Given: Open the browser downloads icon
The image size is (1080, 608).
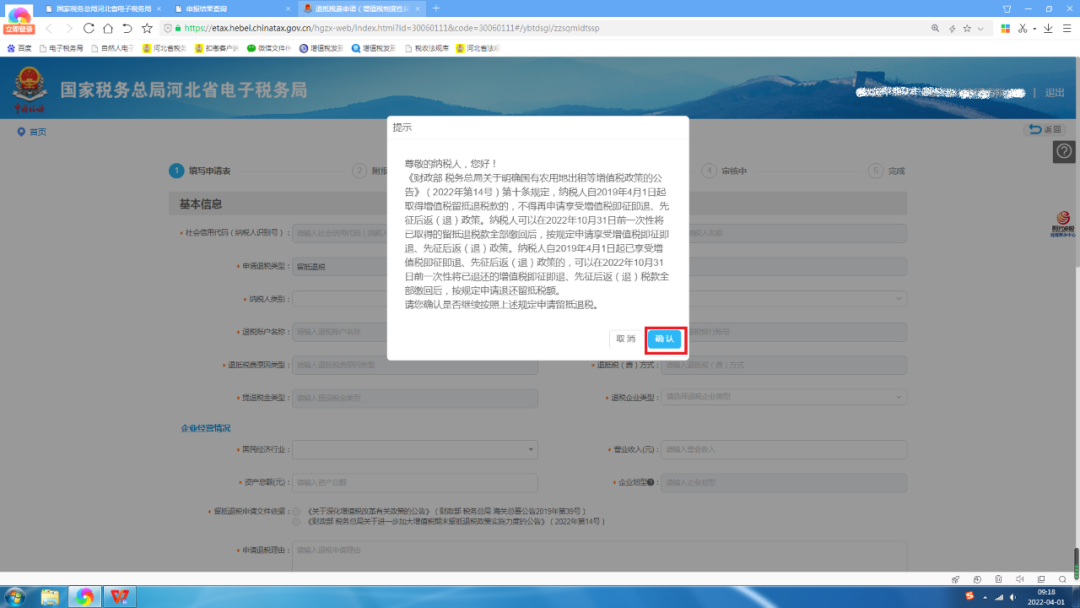Looking at the screenshot, I should pos(1048,28).
